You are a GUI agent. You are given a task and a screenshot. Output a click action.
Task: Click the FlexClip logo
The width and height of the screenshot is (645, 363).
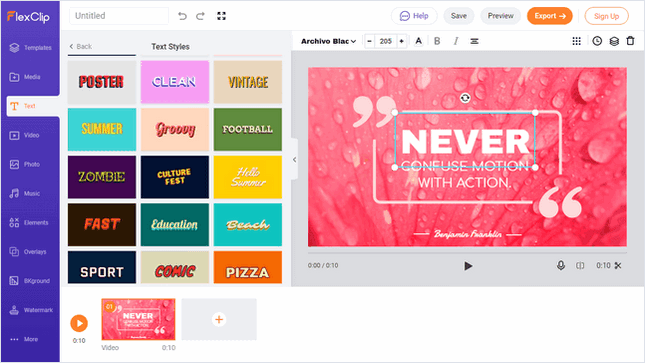tap(28, 16)
